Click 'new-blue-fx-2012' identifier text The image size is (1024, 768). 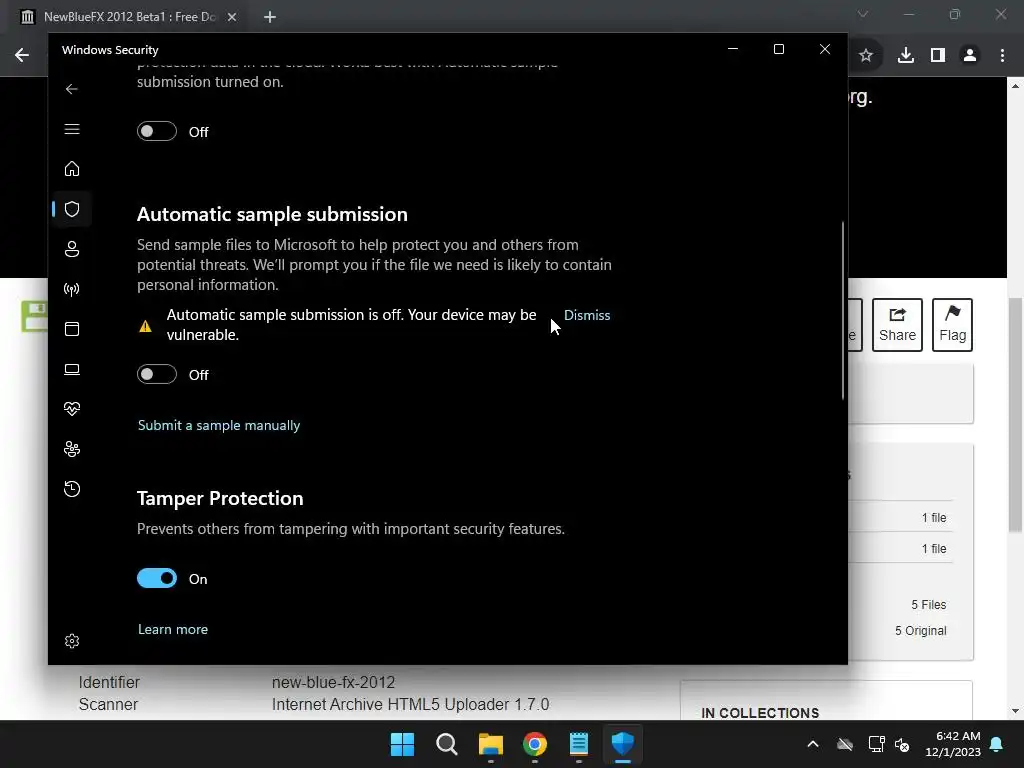334,682
